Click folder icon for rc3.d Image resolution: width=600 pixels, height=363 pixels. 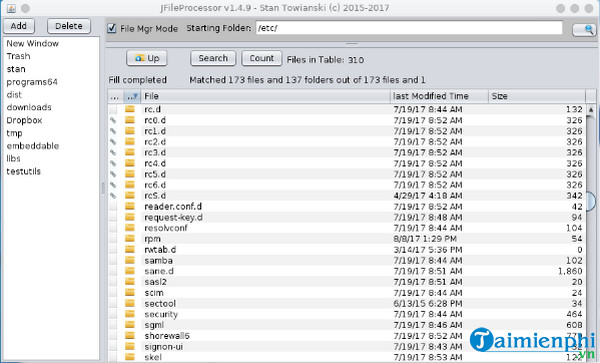[130, 152]
